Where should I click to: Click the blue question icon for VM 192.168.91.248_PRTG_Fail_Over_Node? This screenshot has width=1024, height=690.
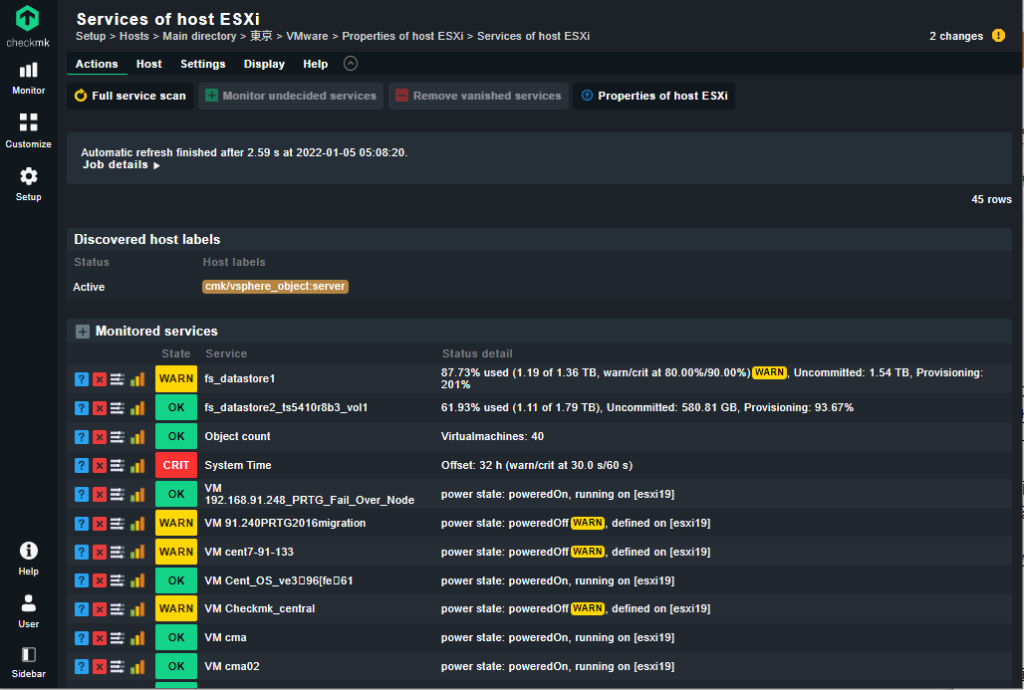click(x=81, y=494)
